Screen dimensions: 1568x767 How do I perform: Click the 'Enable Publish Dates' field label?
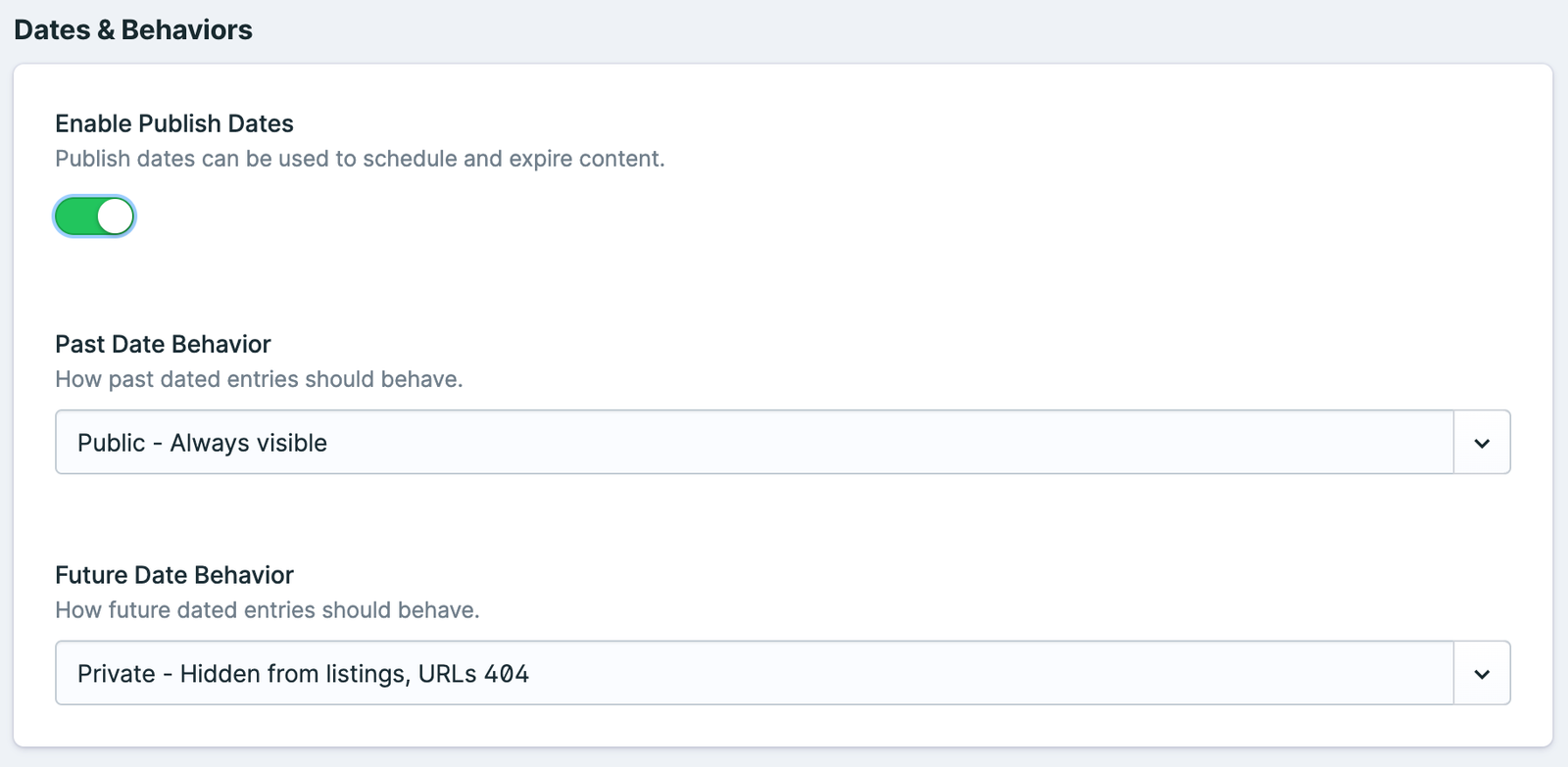click(174, 123)
